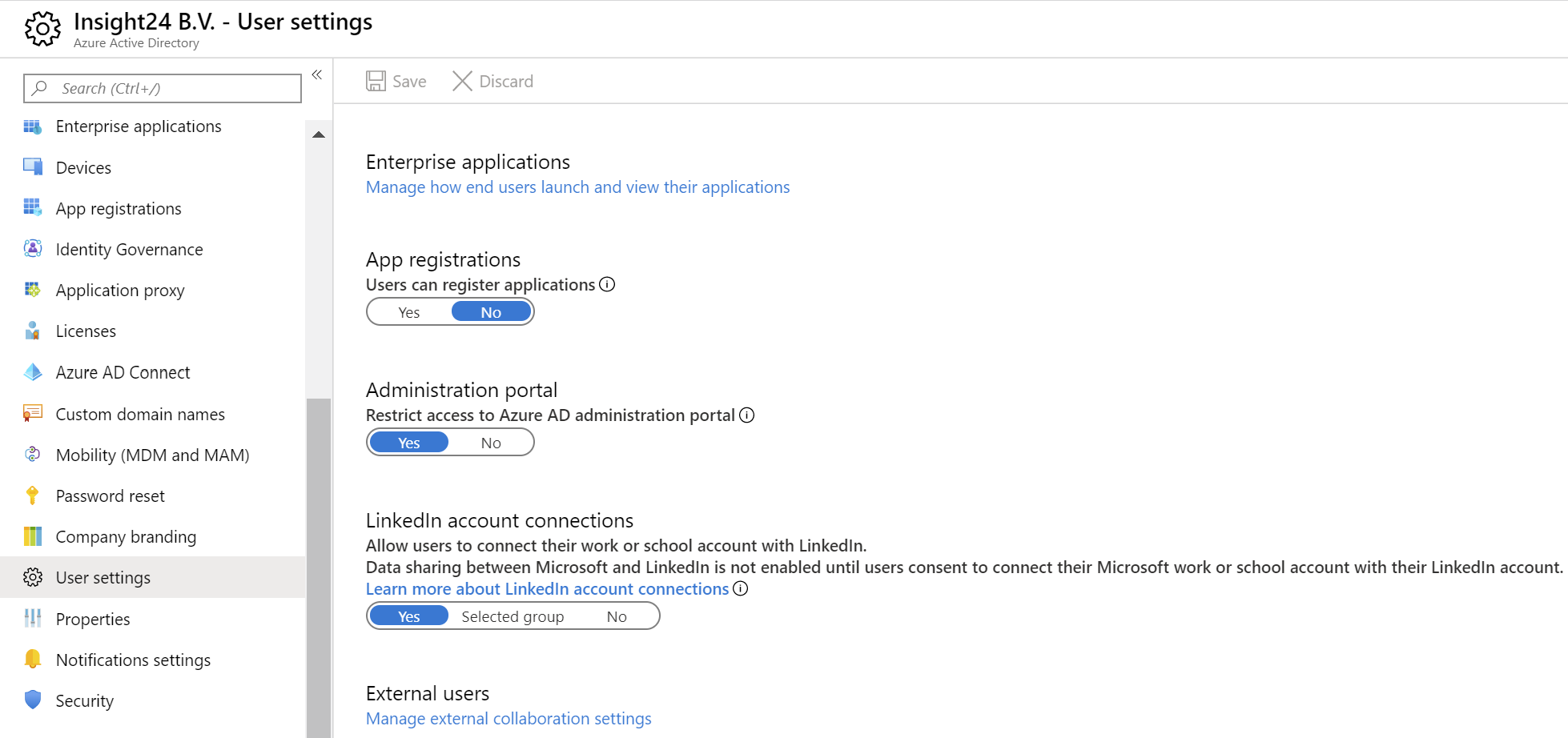Show info tooltip for 'Users can register applications'

click(607, 284)
